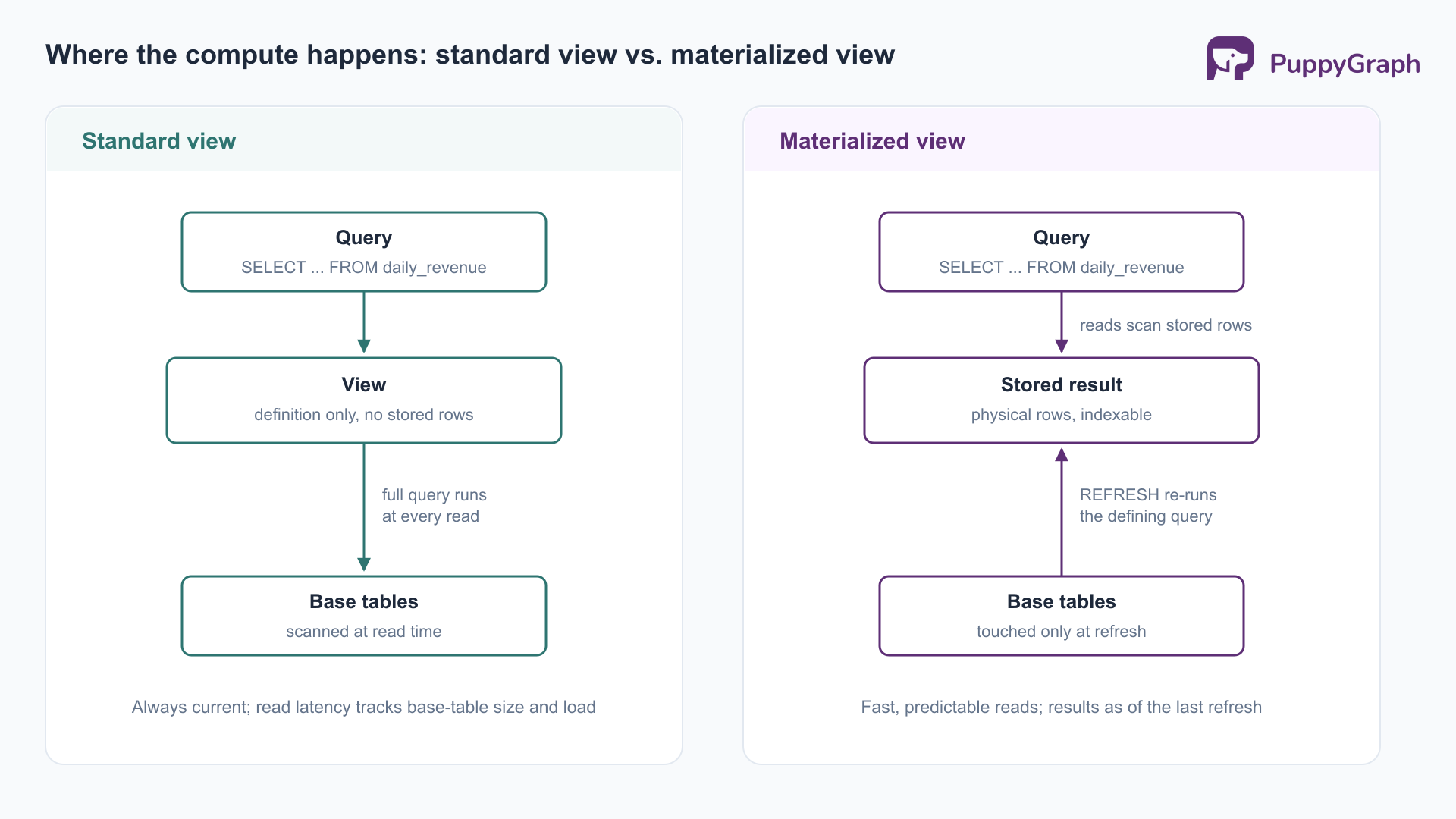Select the Query box in Standard view panel
Viewport: 1456px width, 819px height.
click(x=364, y=252)
